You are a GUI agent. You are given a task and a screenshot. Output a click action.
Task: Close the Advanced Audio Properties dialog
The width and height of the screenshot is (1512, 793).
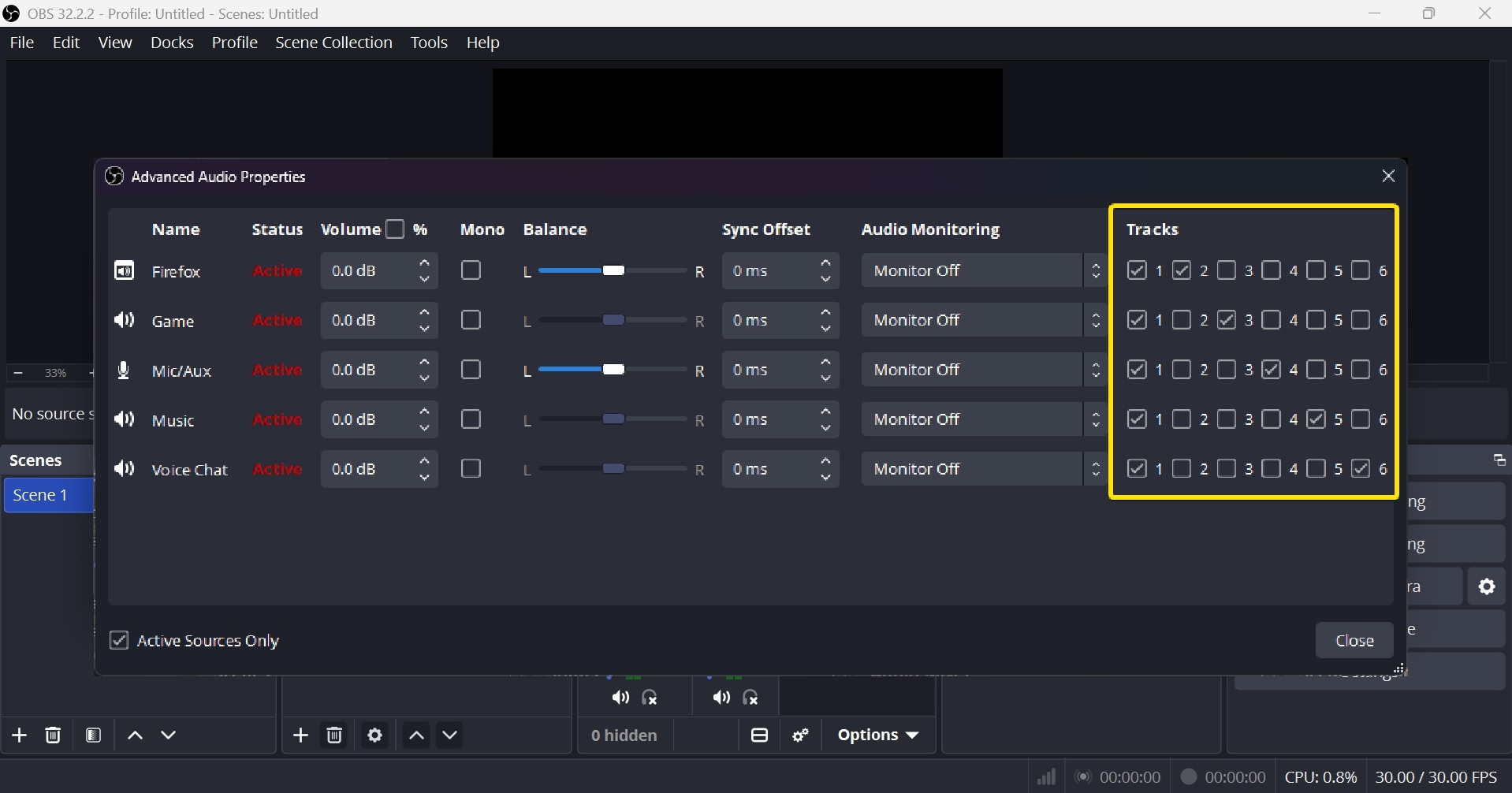(x=1389, y=177)
